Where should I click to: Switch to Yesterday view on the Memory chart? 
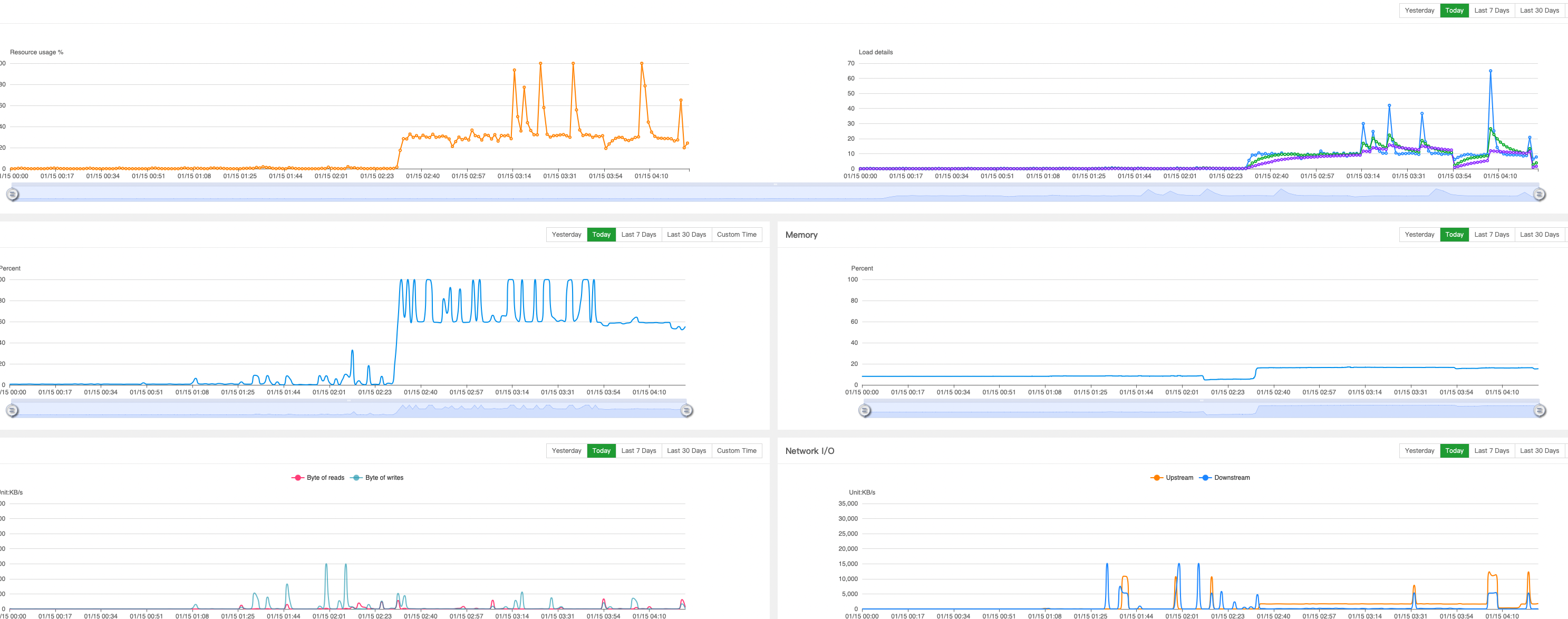(x=1419, y=234)
